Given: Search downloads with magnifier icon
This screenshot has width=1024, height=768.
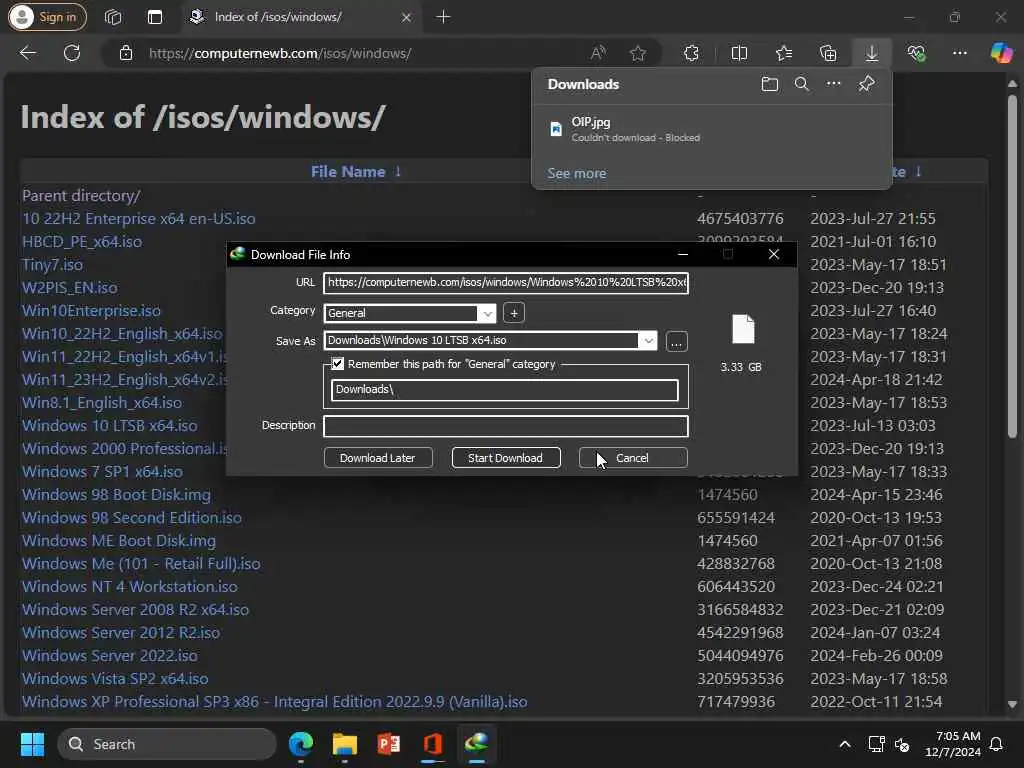Looking at the screenshot, I should pyautogui.click(x=802, y=84).
